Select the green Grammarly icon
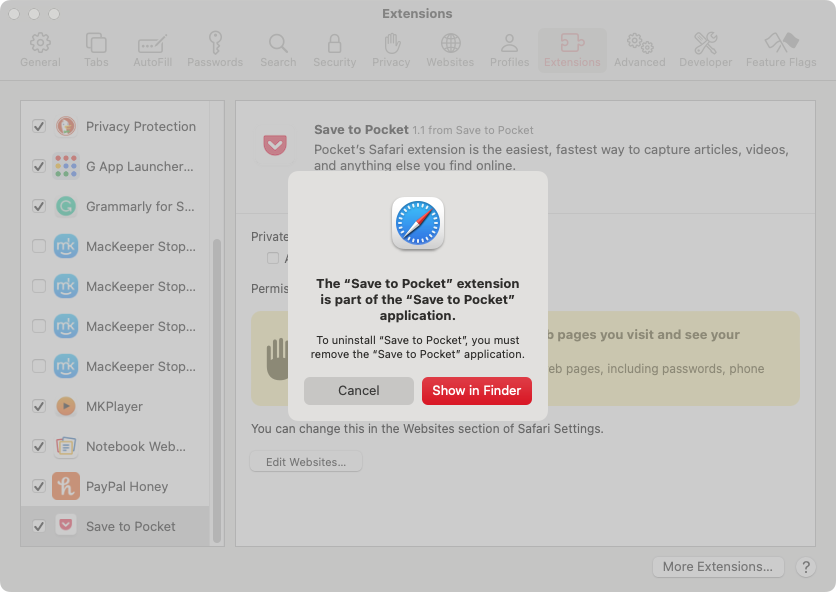The height and width of the screenshot is (592, 836). point(66,206)
